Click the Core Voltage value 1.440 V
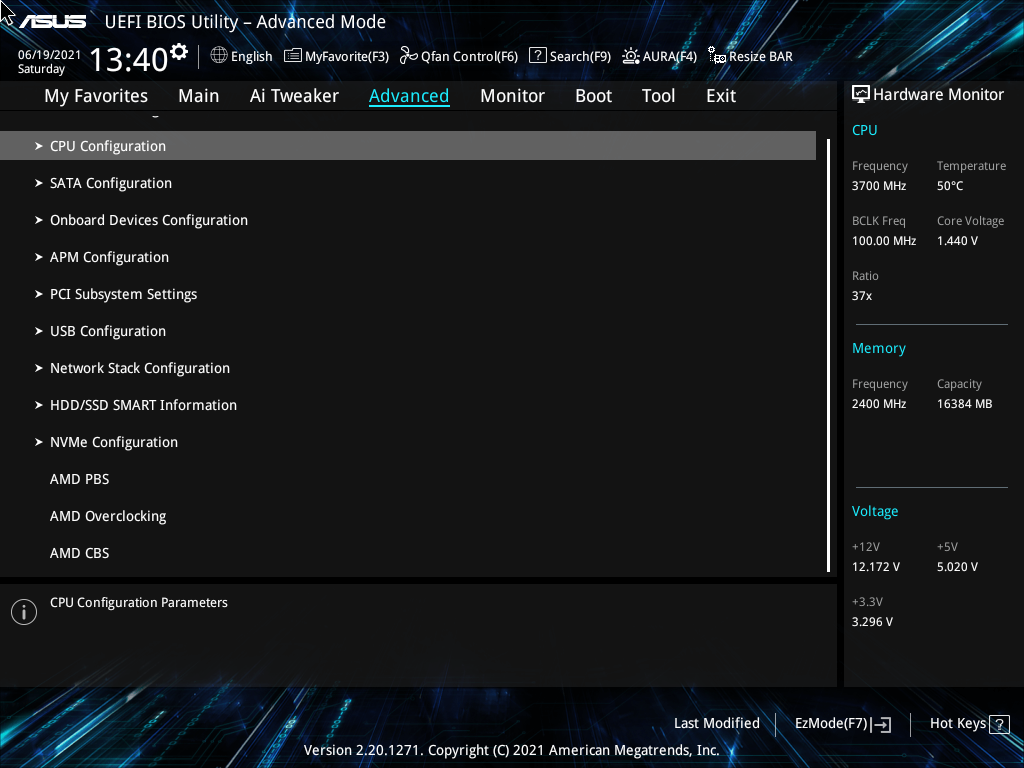 pyautogui.click(x=957, y=241)
